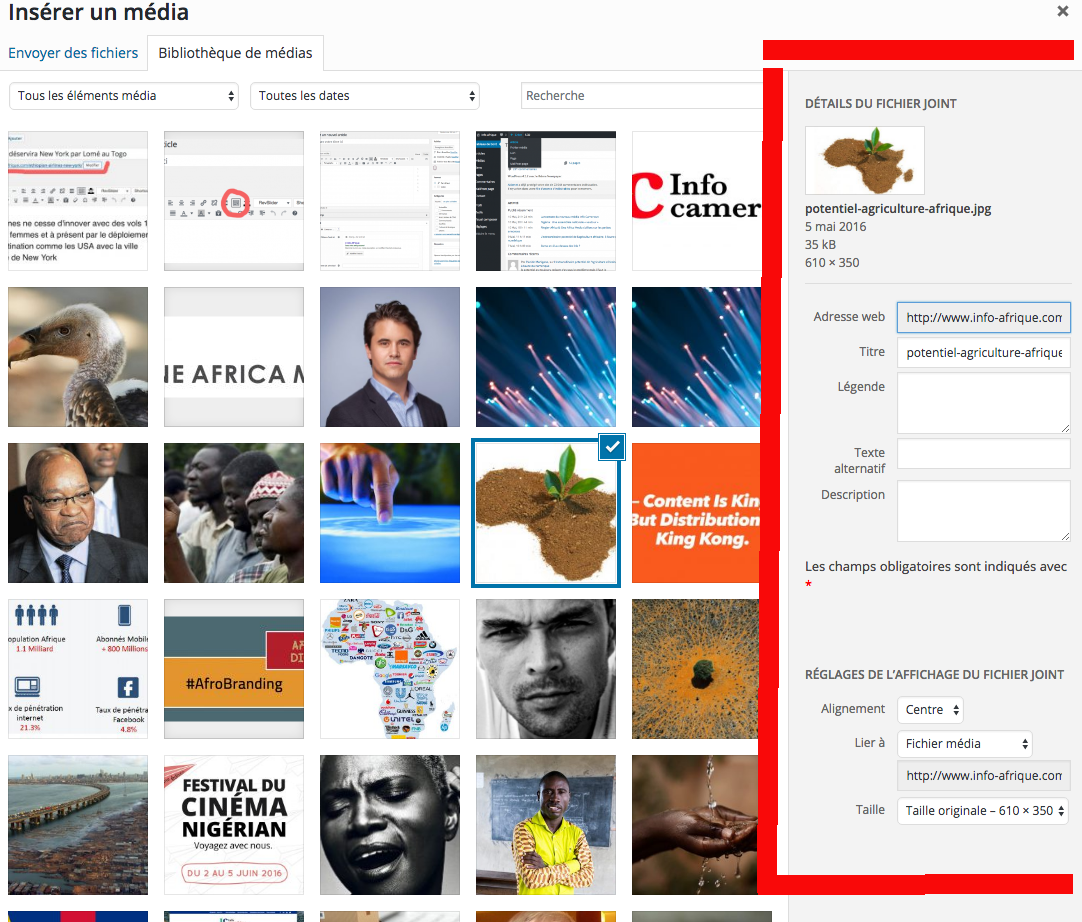
Task: Open the Toutes les dates filter
Action: tap(364, 96)
